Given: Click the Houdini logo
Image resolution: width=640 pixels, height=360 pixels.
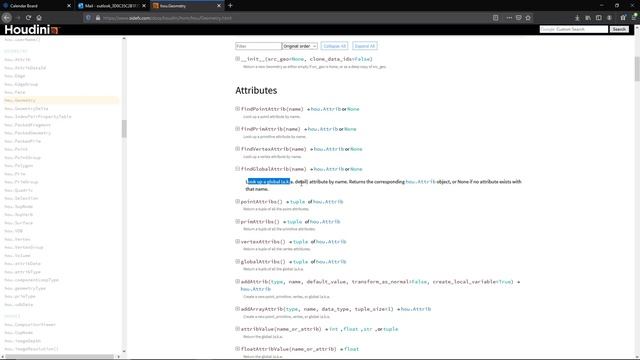Looking at the screenshot, I should pyautogui.click(x=32, y=29).
